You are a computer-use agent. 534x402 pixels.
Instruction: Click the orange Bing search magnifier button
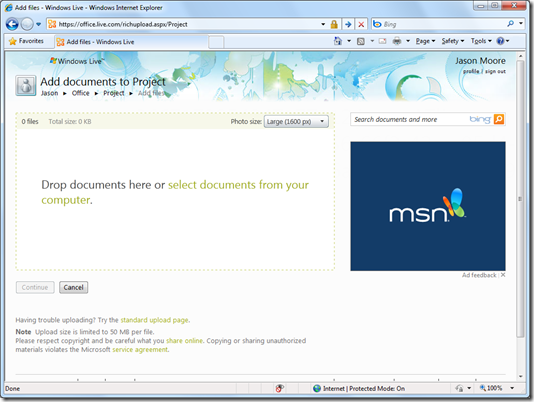[499, 119]
